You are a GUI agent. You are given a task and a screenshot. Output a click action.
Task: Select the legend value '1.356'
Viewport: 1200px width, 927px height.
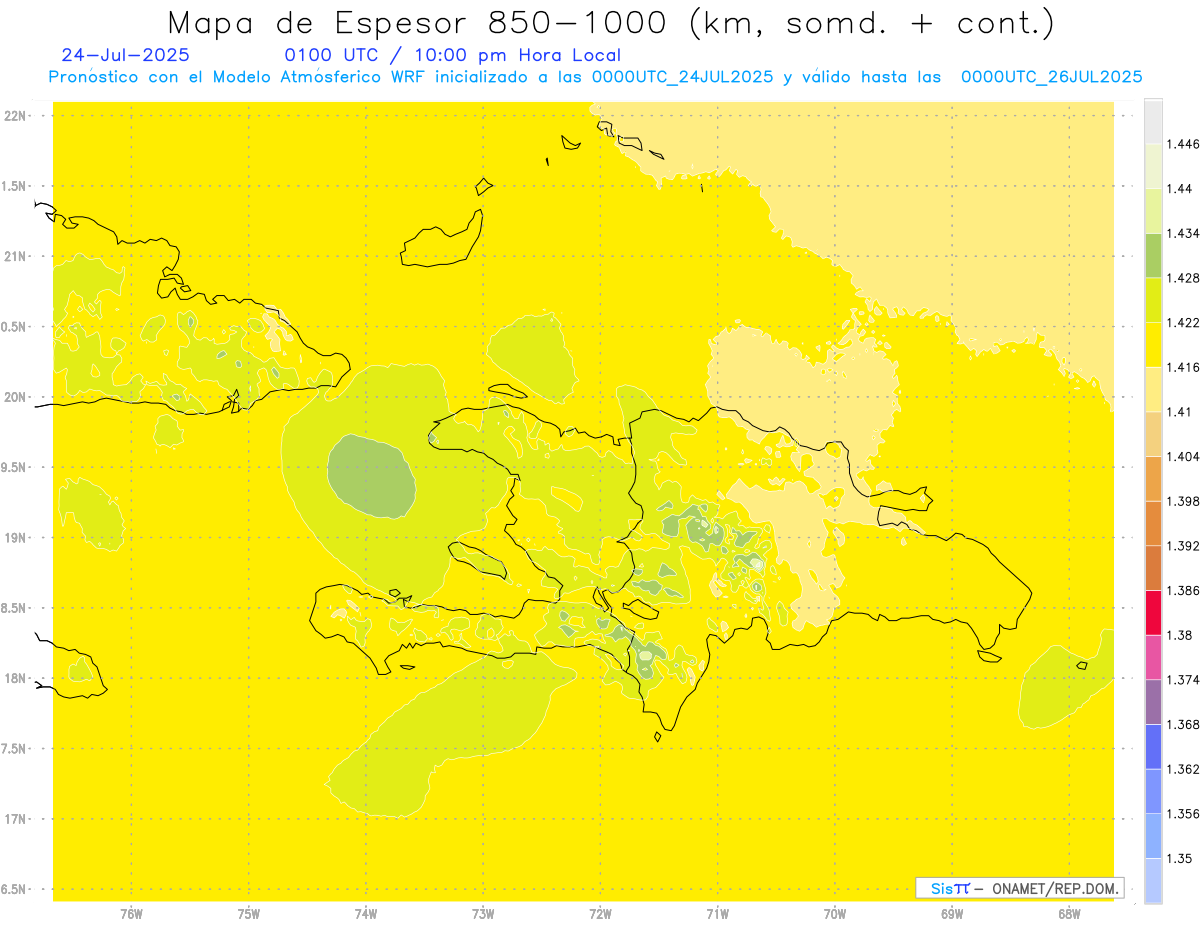tap(1183, 814)
